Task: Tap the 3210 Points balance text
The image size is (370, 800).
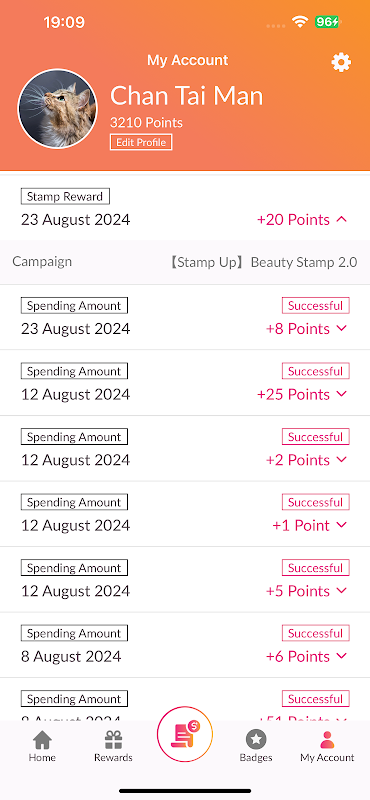Action: point(146,122)
